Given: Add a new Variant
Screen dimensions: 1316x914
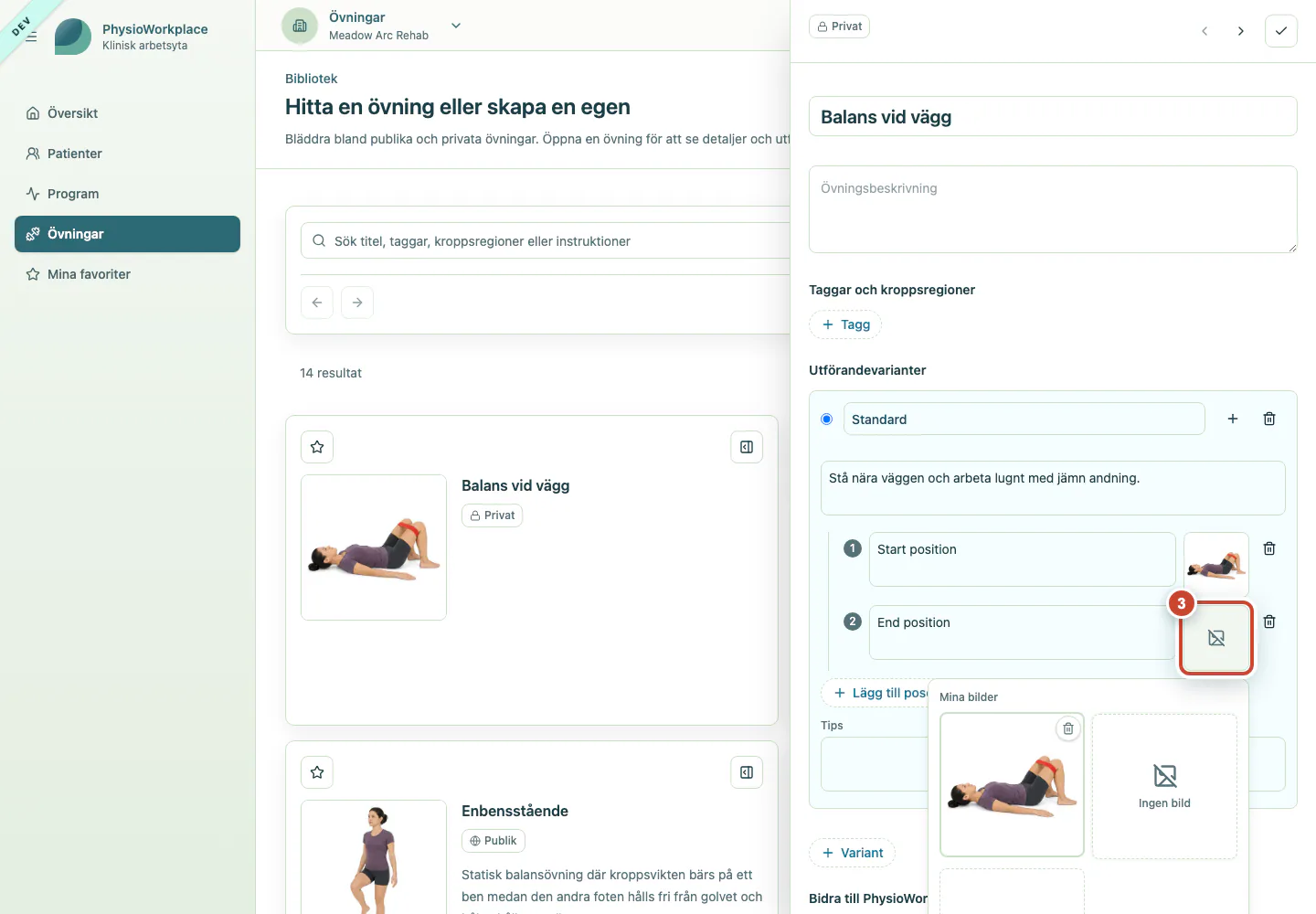Looking at the screenshot, I should 852,853.
